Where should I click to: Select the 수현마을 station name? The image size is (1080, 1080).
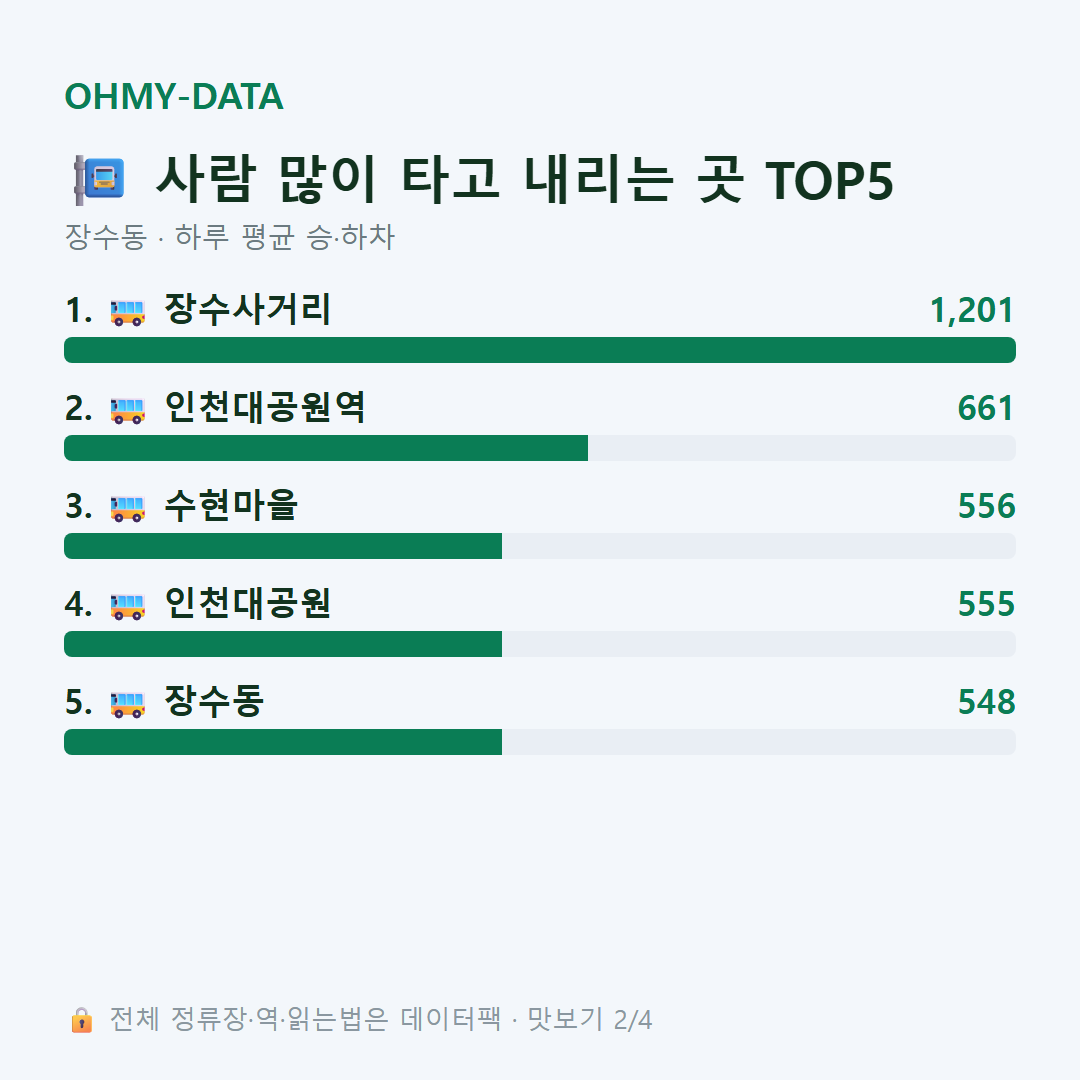(231, 505)
